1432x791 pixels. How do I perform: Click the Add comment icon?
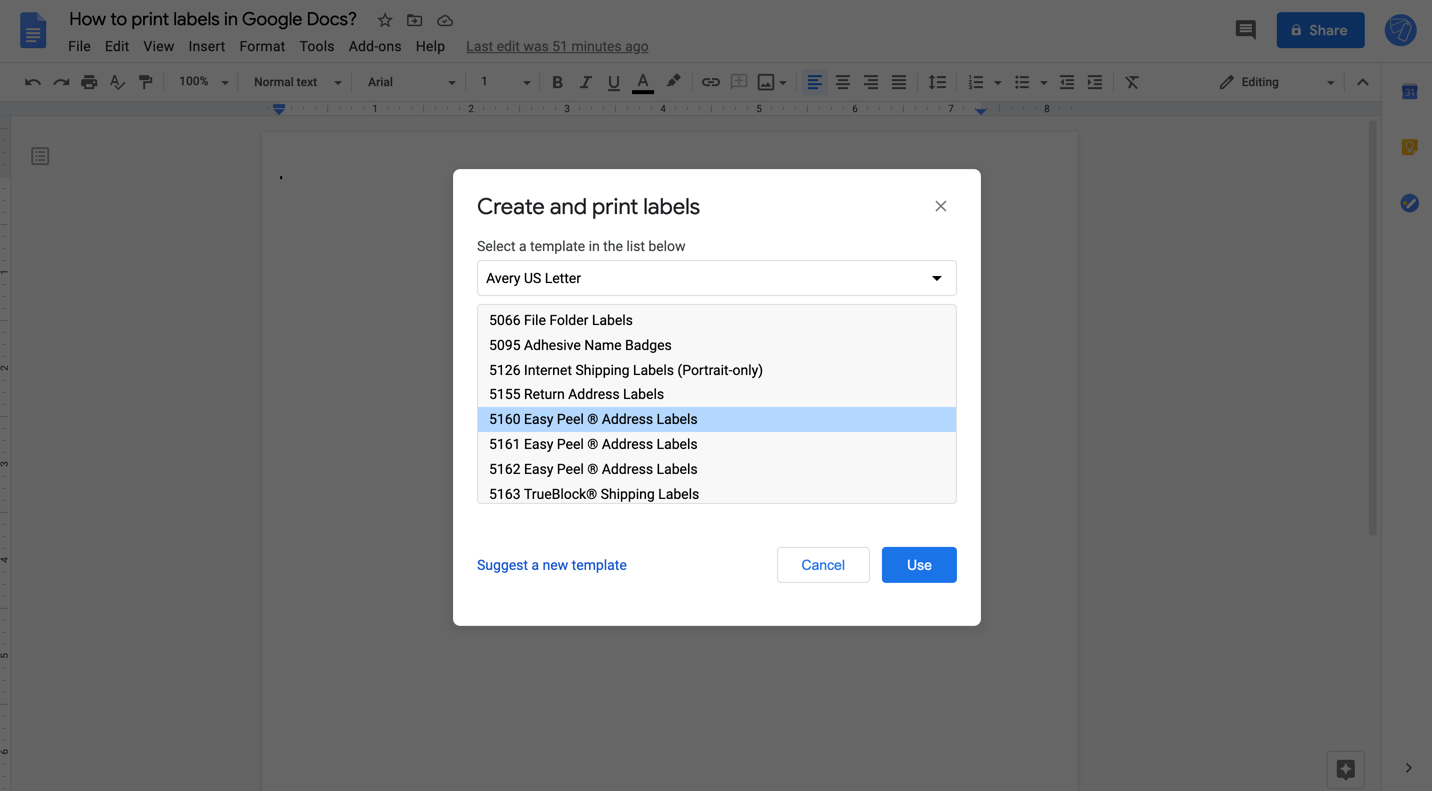[x=738, y=82]
